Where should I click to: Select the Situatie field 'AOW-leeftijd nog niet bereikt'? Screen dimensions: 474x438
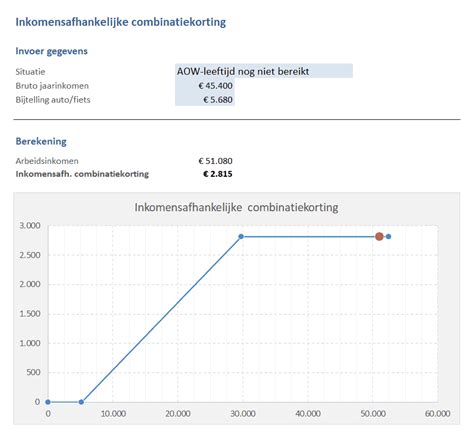click(x=264, y=71)
